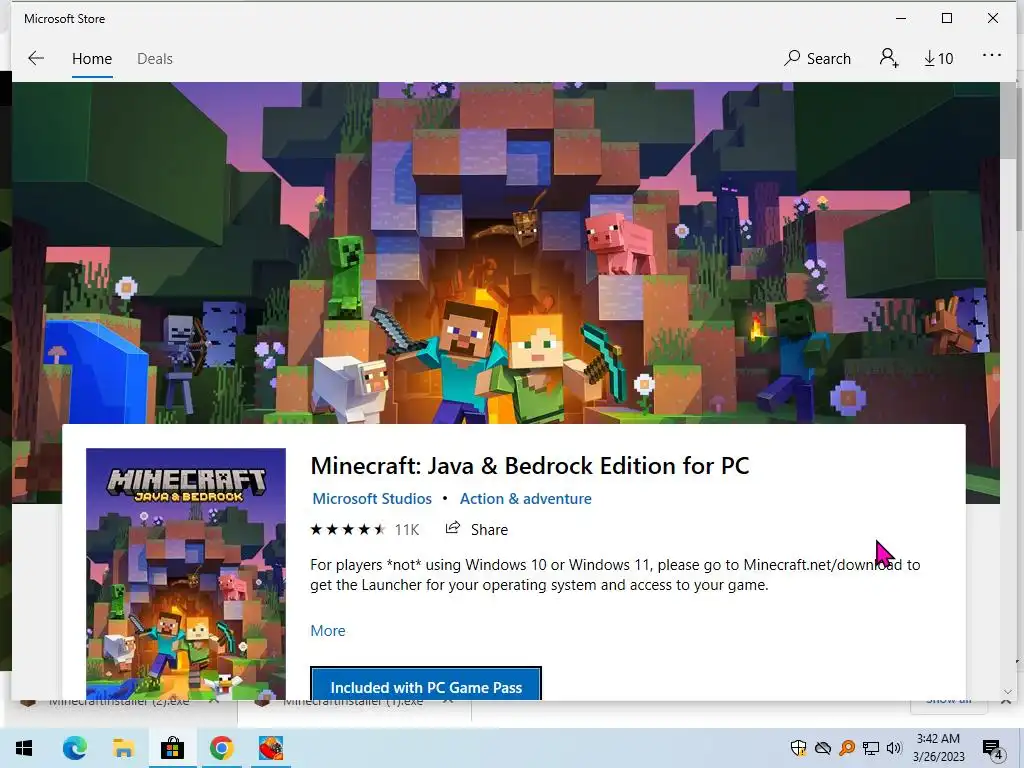1024x768 pixels.
Task: Switch to Google Chrome on taskbar
Action: tap(221, 748)
